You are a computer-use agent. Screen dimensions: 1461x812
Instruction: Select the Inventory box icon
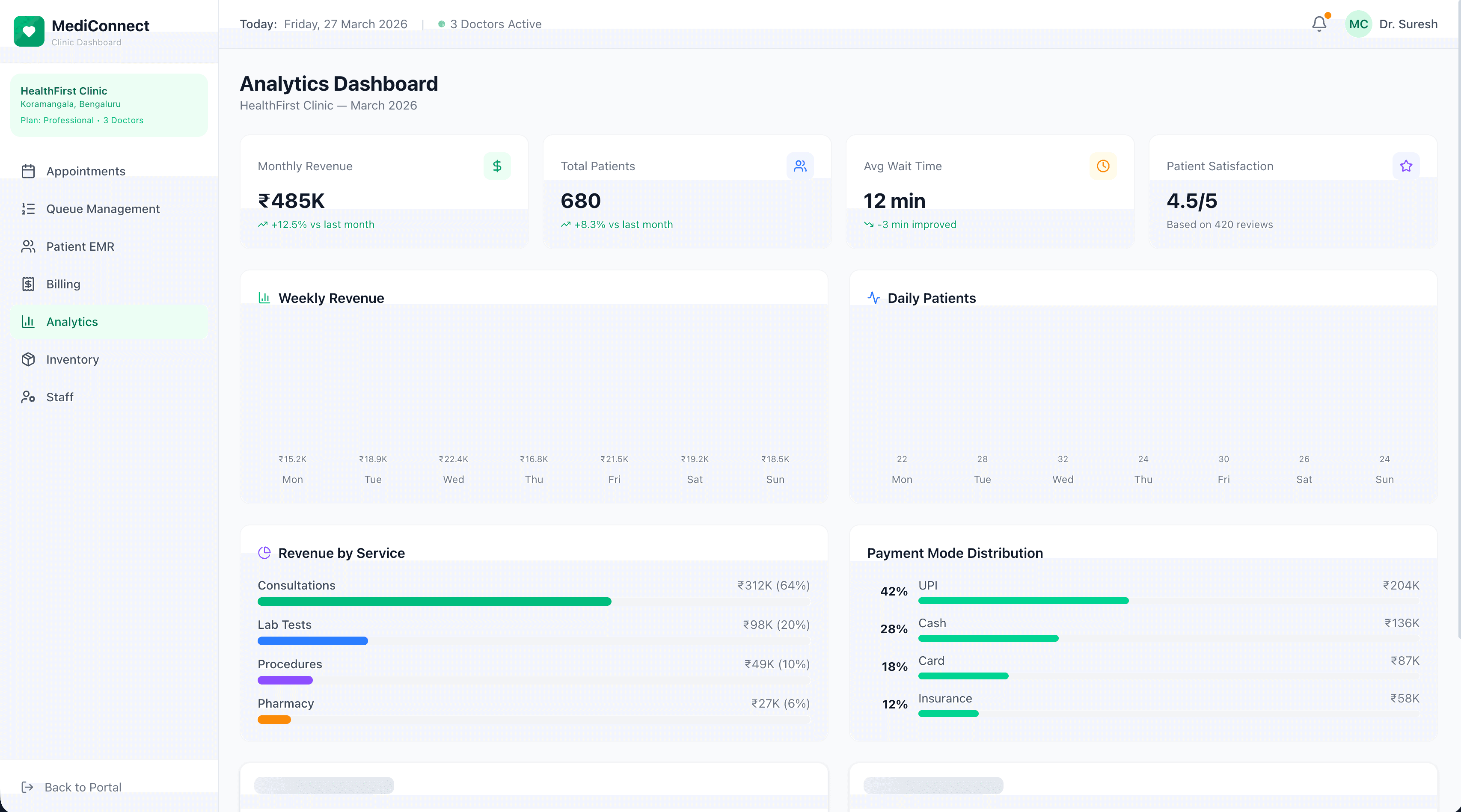pos(29,359)
